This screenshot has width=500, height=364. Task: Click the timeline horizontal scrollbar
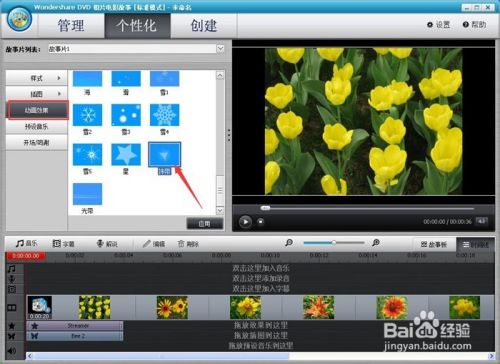[x=162, y=356]
